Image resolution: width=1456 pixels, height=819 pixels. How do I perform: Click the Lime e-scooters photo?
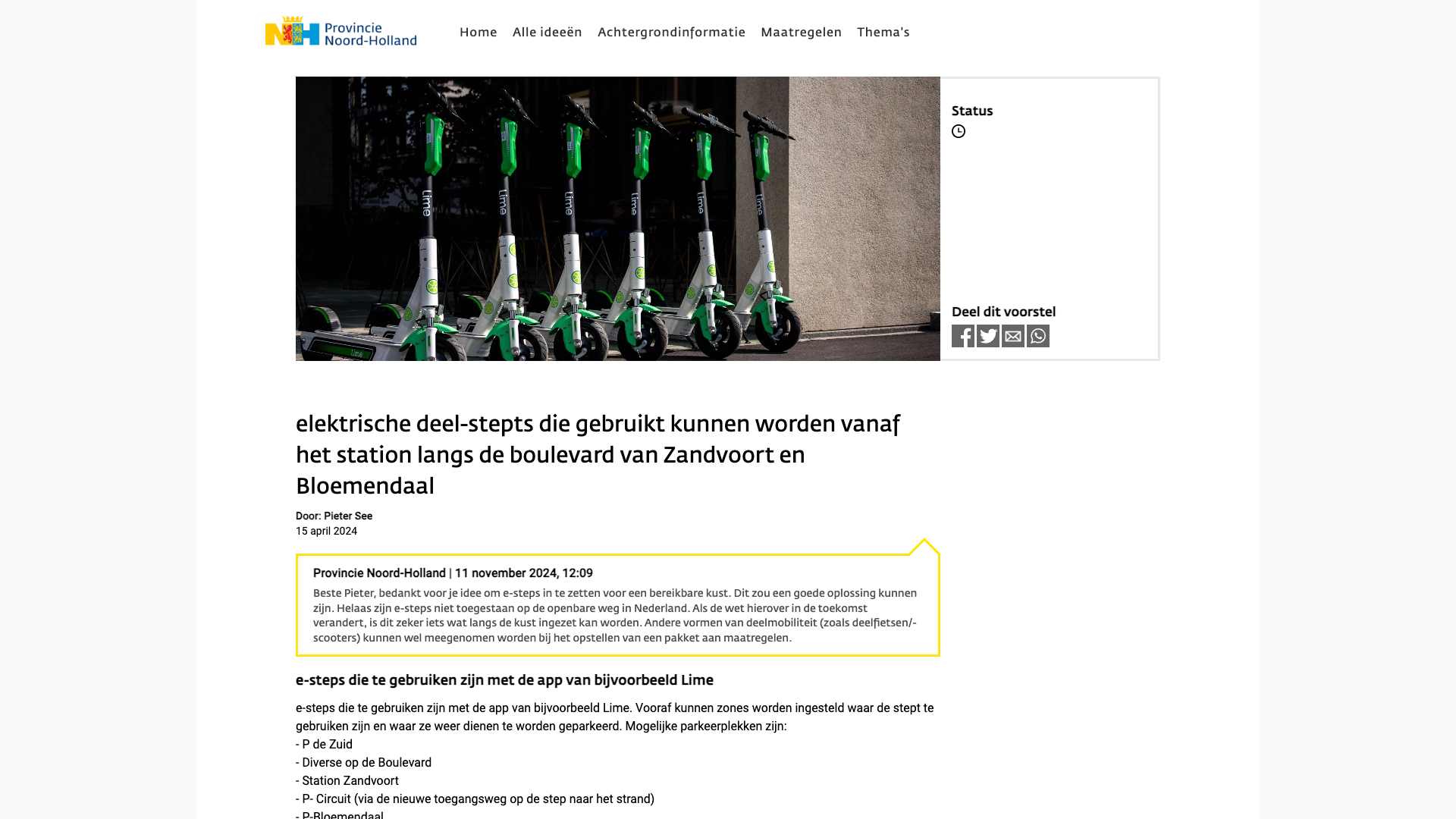617,218
